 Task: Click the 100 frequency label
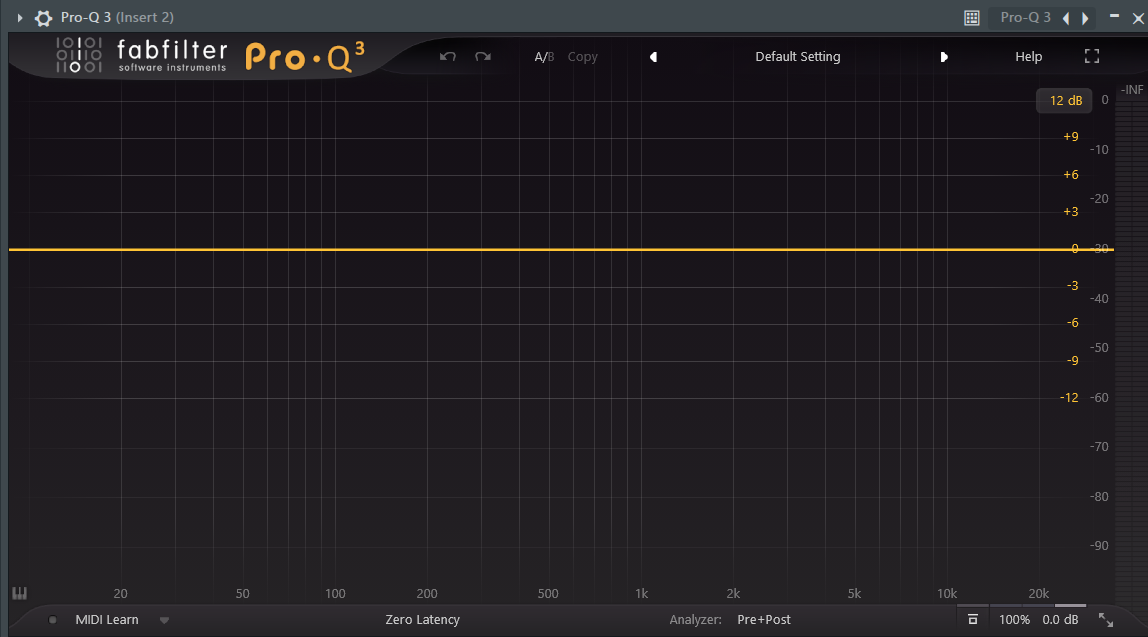click(x=335, y=594)
